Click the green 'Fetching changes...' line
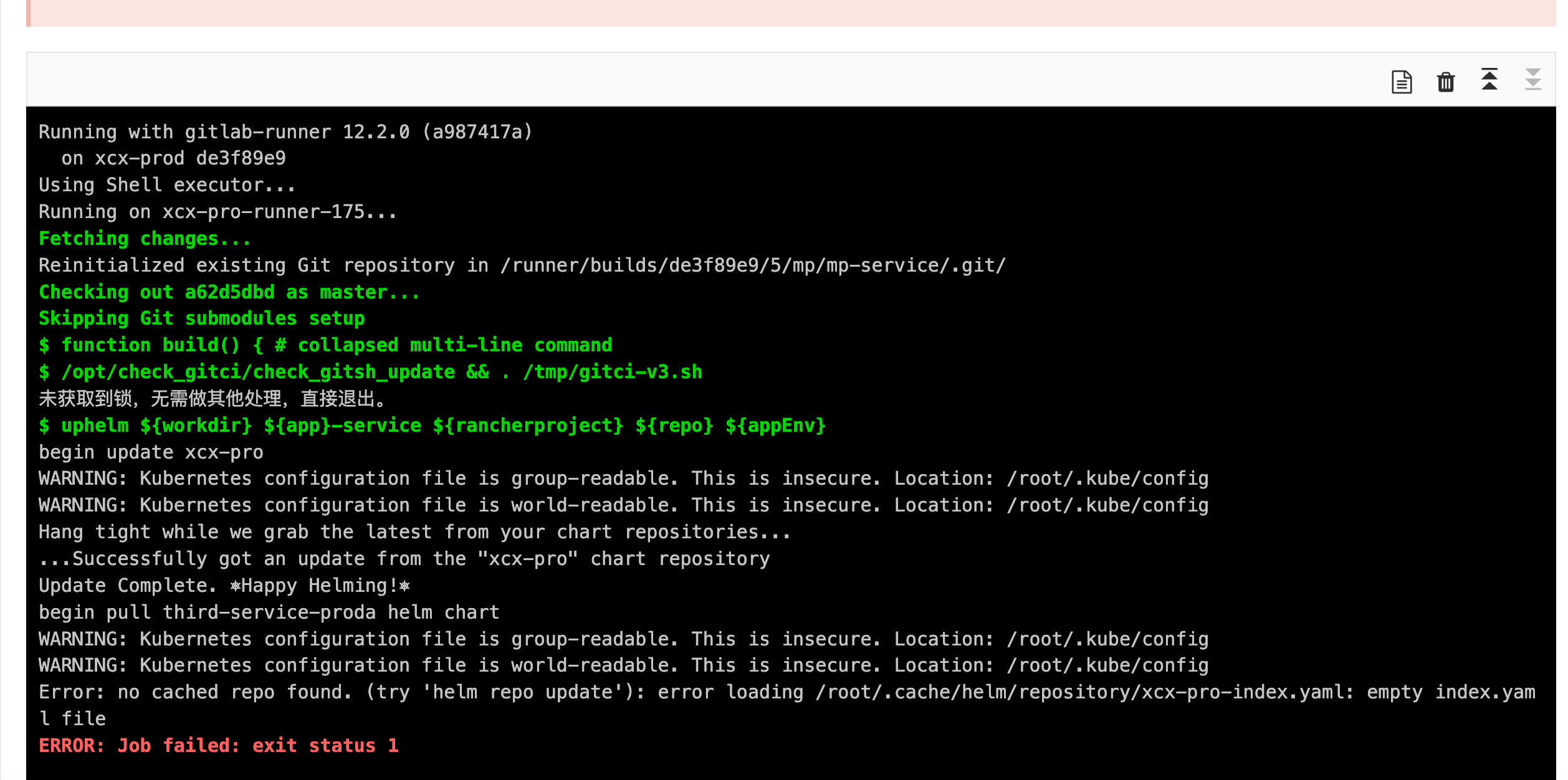The height and width of the screenshot is (780, 1568). coord(145,239)
